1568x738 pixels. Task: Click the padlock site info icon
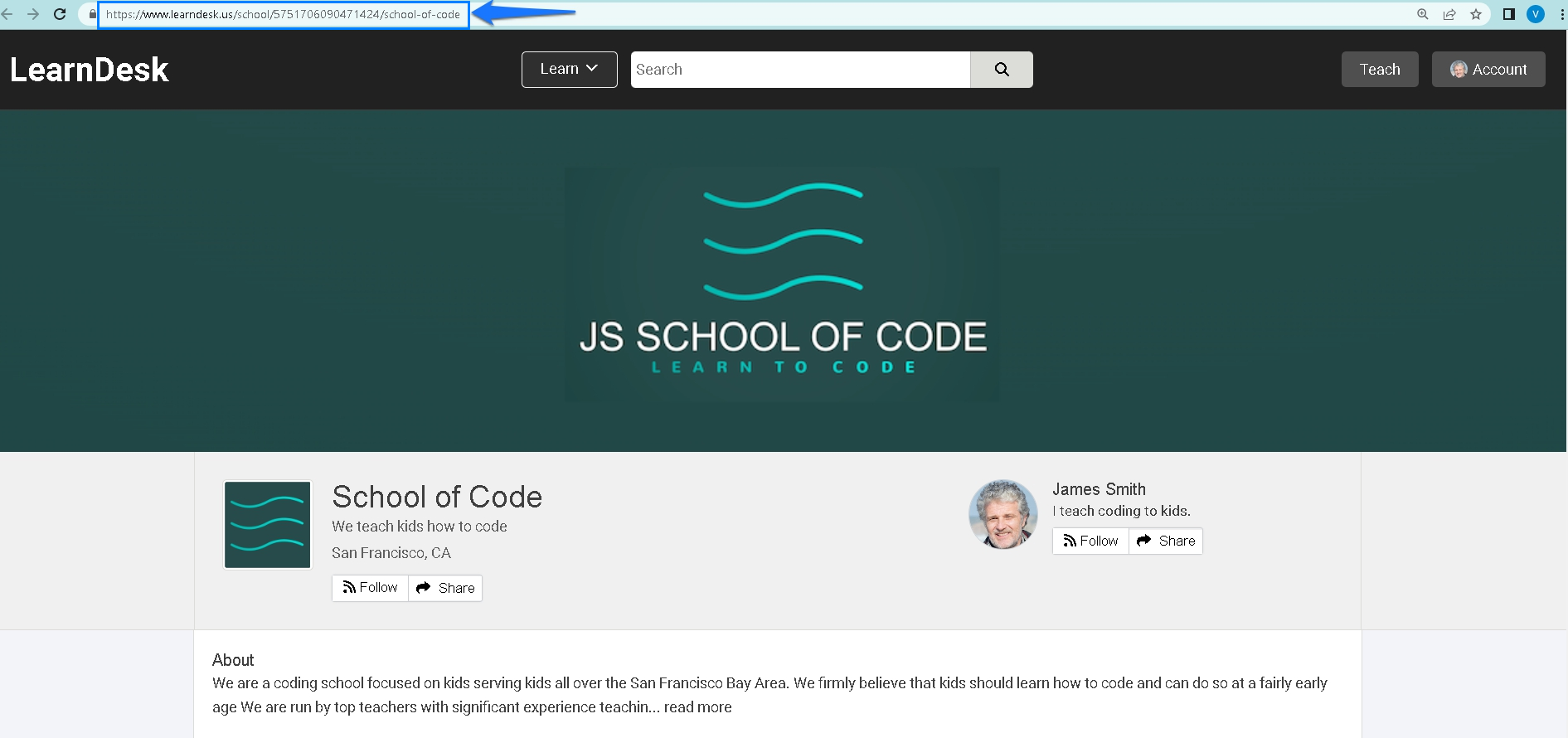[x=92, y=14]
